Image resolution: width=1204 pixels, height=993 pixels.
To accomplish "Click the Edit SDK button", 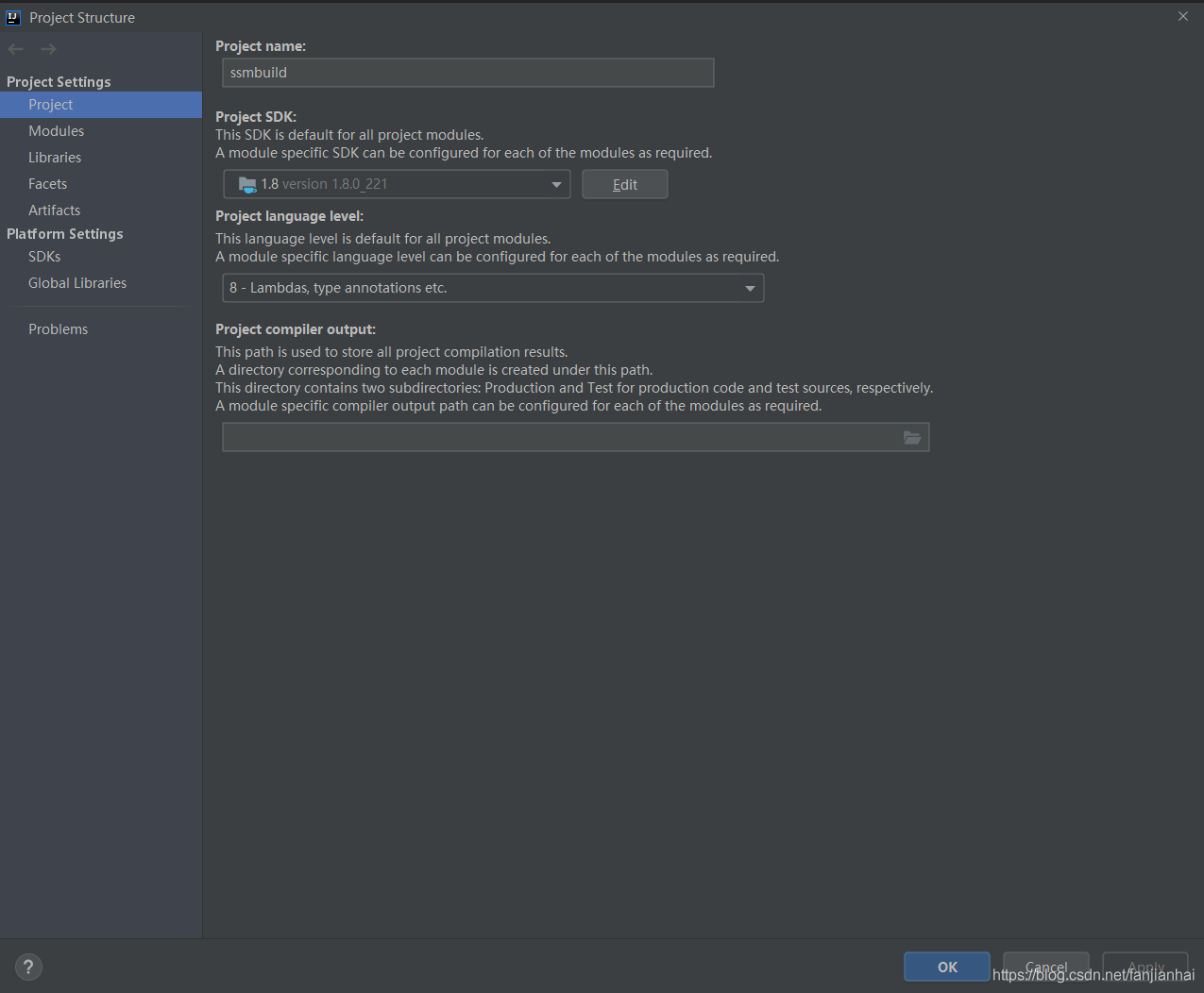I will click(x=625, y=184).
